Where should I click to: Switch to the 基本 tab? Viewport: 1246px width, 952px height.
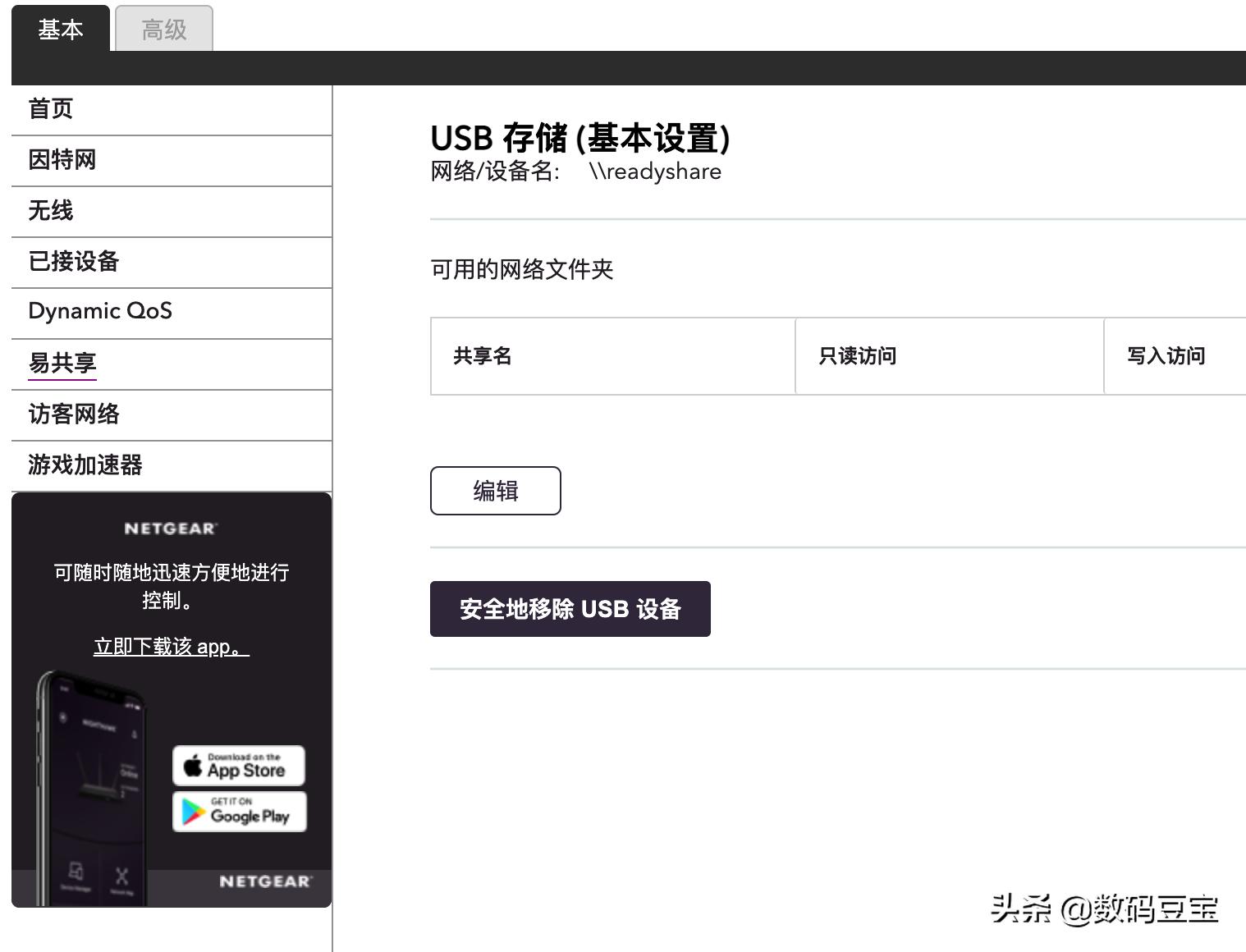(x=60, y=30)
